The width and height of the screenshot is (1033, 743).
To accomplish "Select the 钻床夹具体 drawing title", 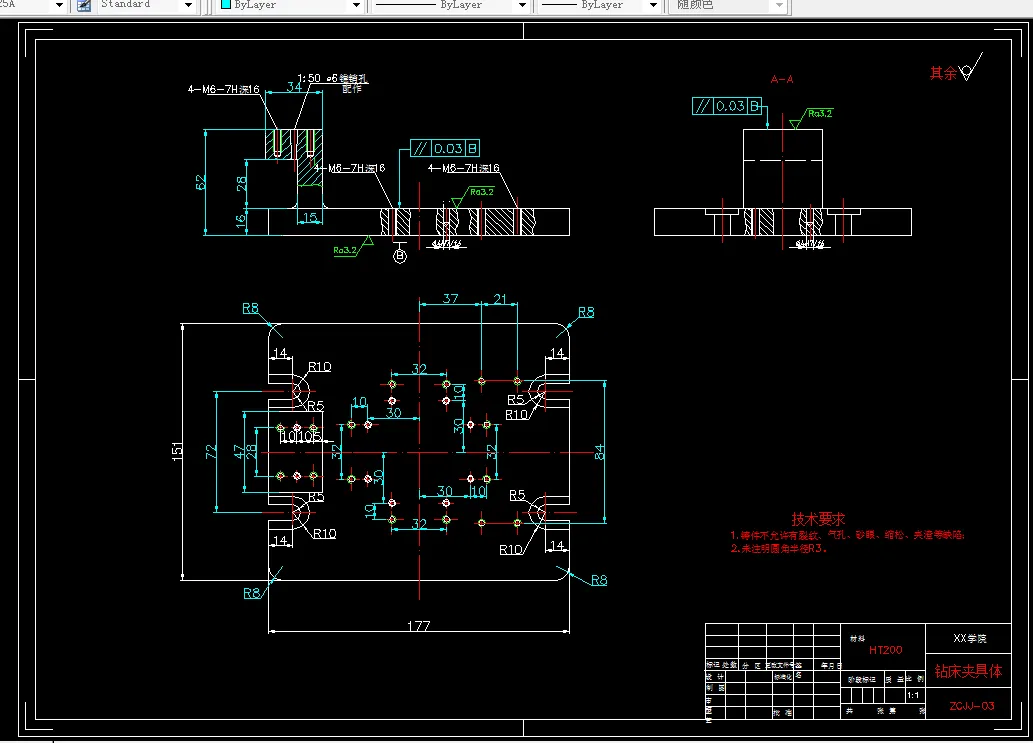I will tap(968, 671).
